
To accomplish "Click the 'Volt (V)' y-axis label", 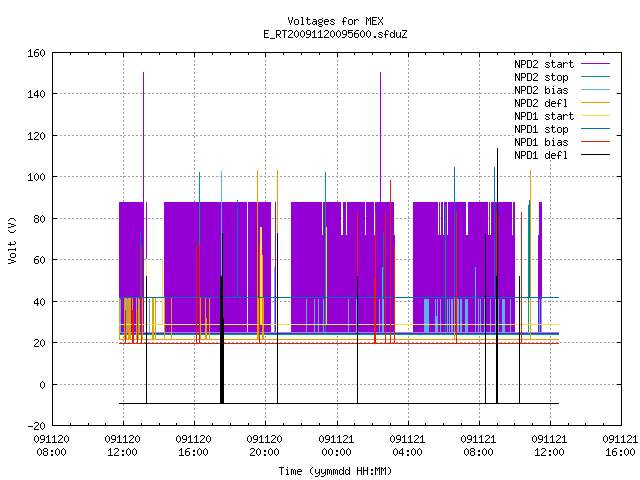I will click(x=12, y=240).
